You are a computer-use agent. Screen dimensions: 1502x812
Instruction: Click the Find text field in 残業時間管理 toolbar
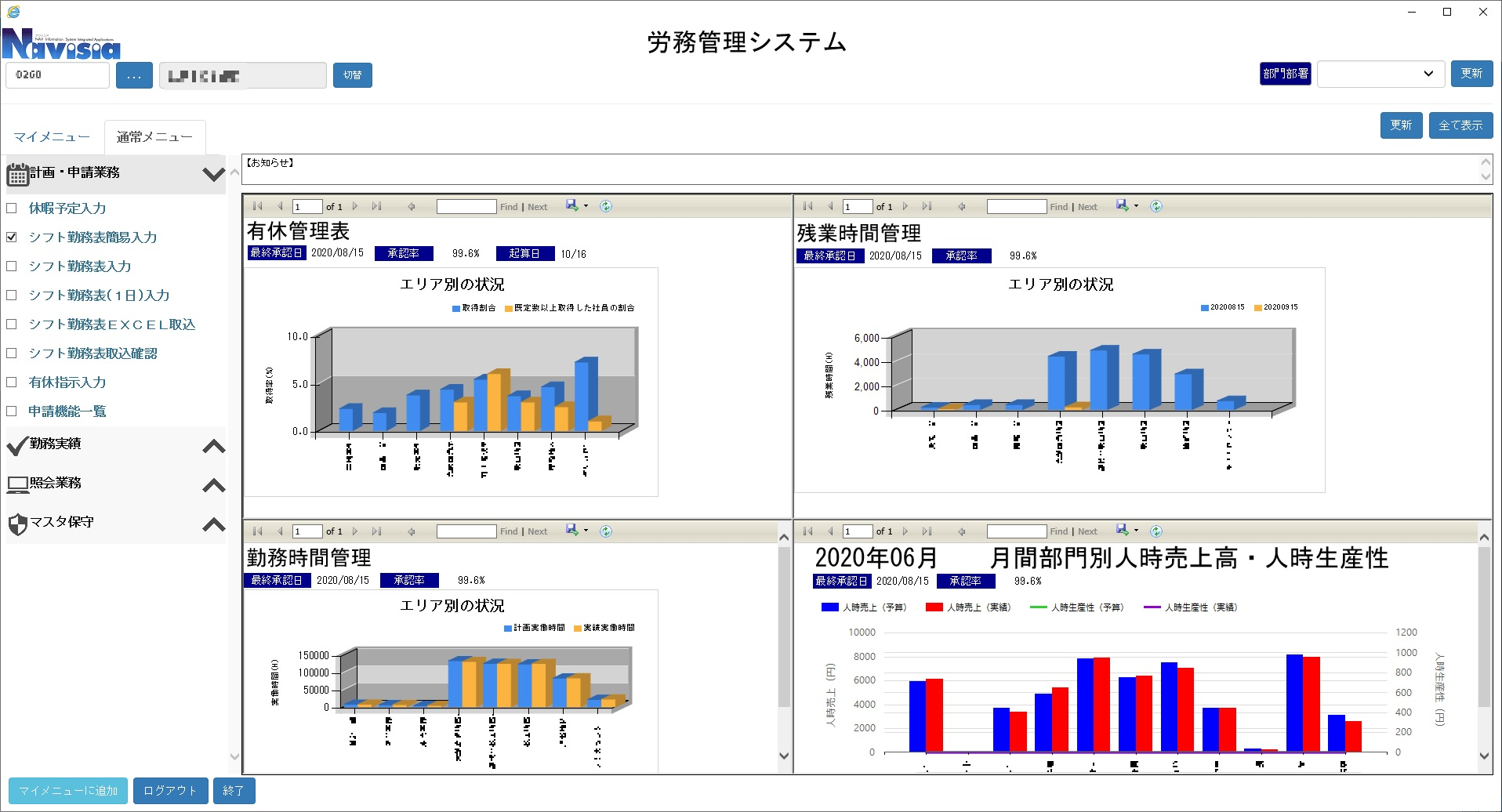[x=1016, y=207]
